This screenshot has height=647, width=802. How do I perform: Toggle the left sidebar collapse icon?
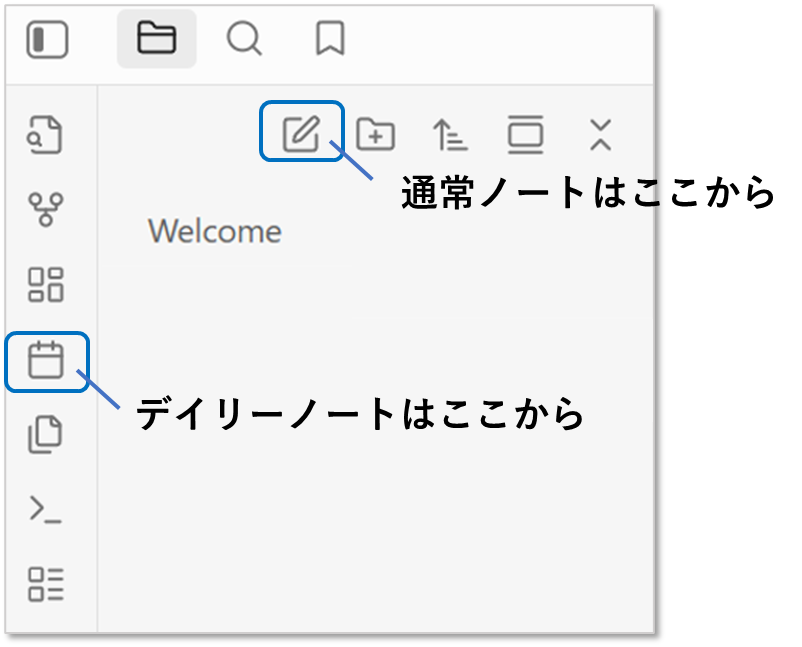(x=47, y=40)
